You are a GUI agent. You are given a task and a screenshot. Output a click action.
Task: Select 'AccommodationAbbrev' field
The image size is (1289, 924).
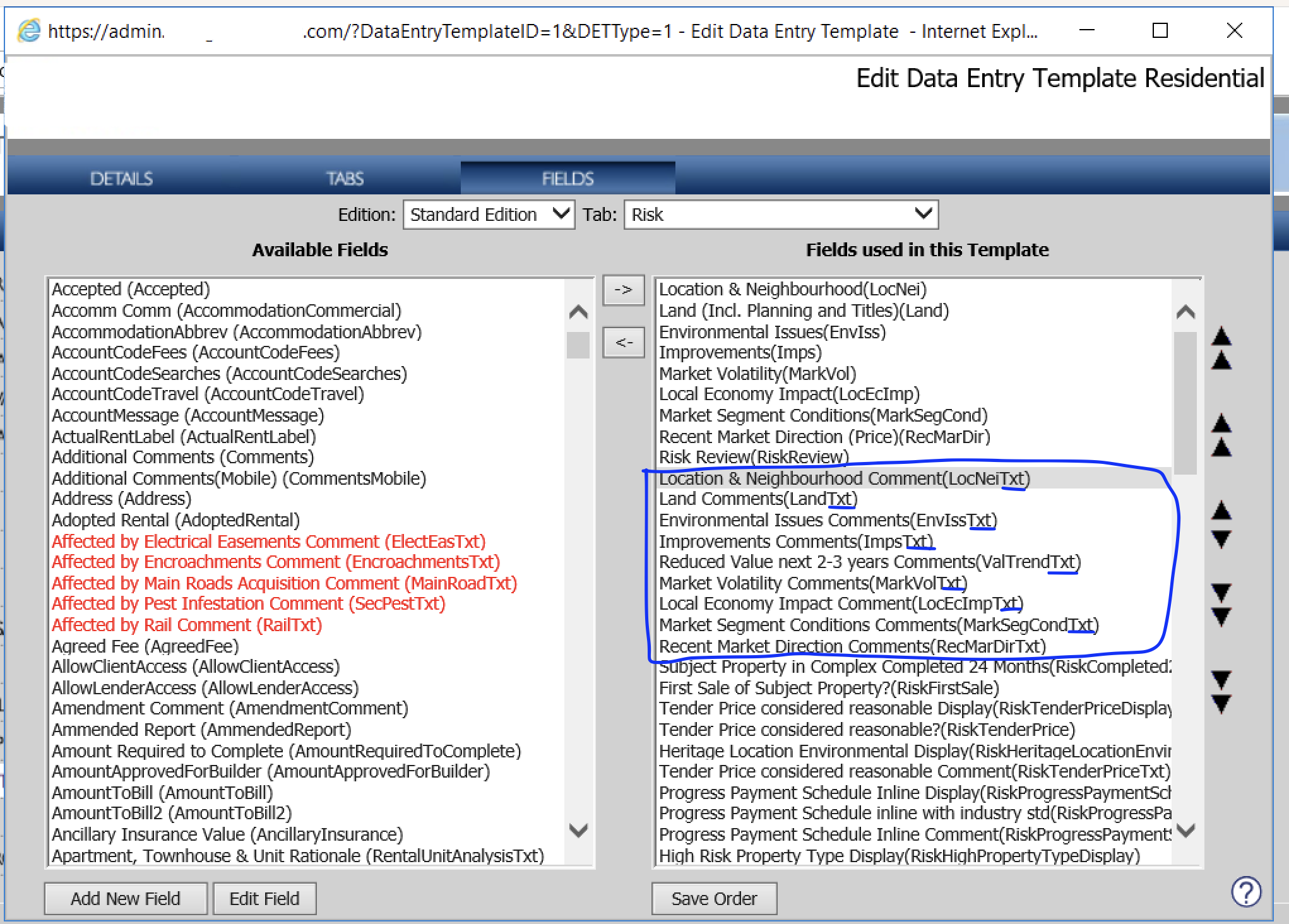(x=237, y=332)
